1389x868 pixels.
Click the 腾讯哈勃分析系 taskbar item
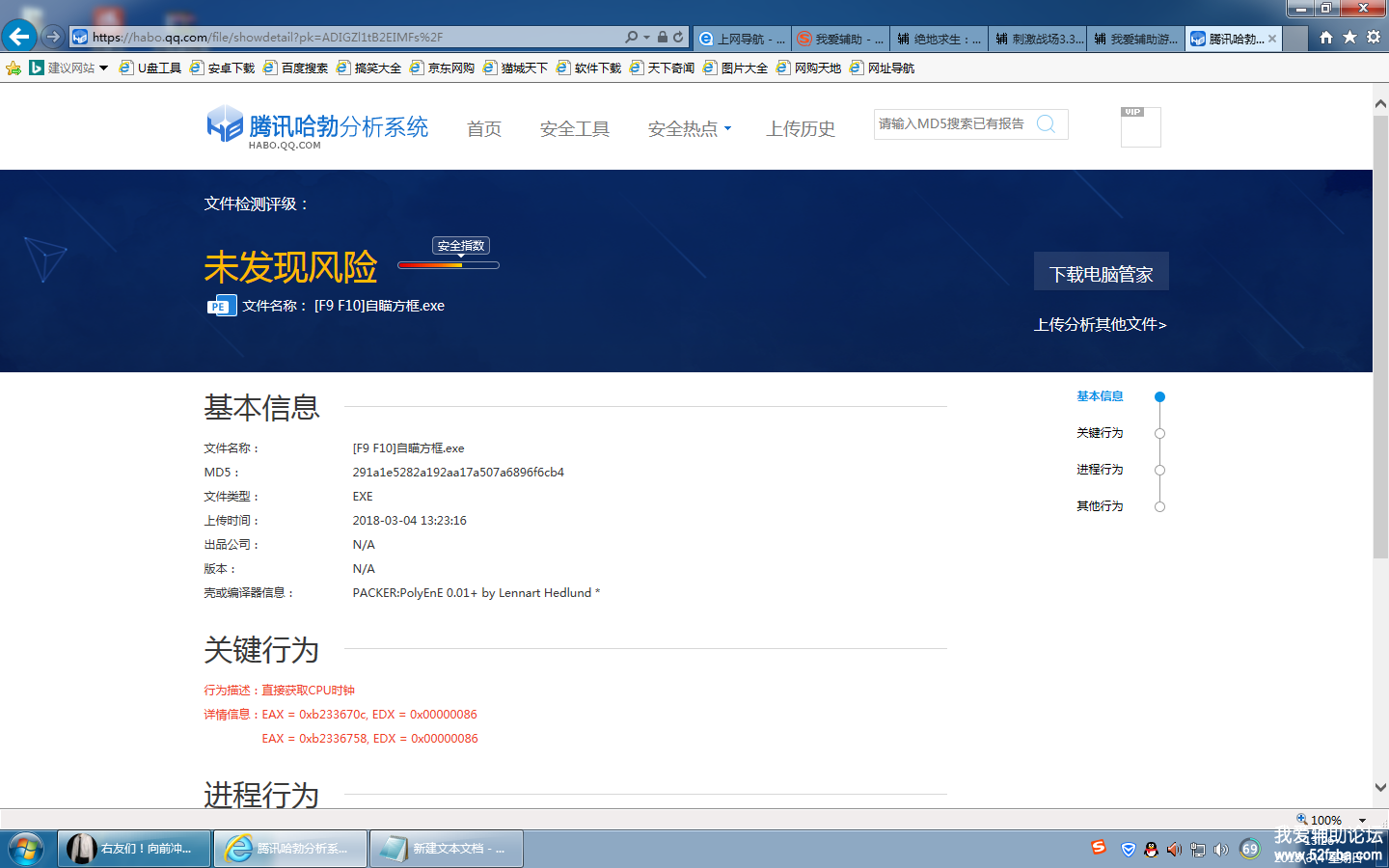point(290,849)
